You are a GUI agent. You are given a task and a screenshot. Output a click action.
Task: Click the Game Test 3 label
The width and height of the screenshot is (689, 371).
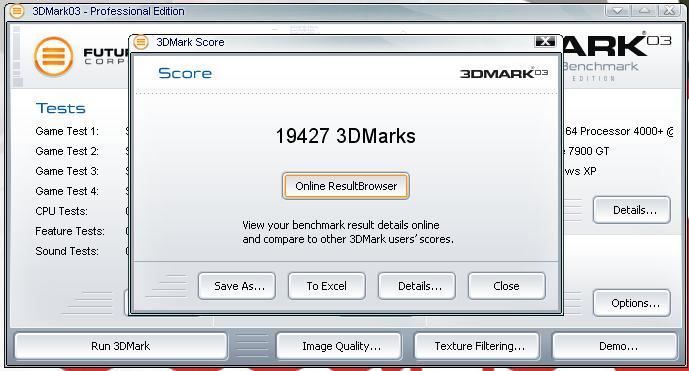(x=67, y=171)
